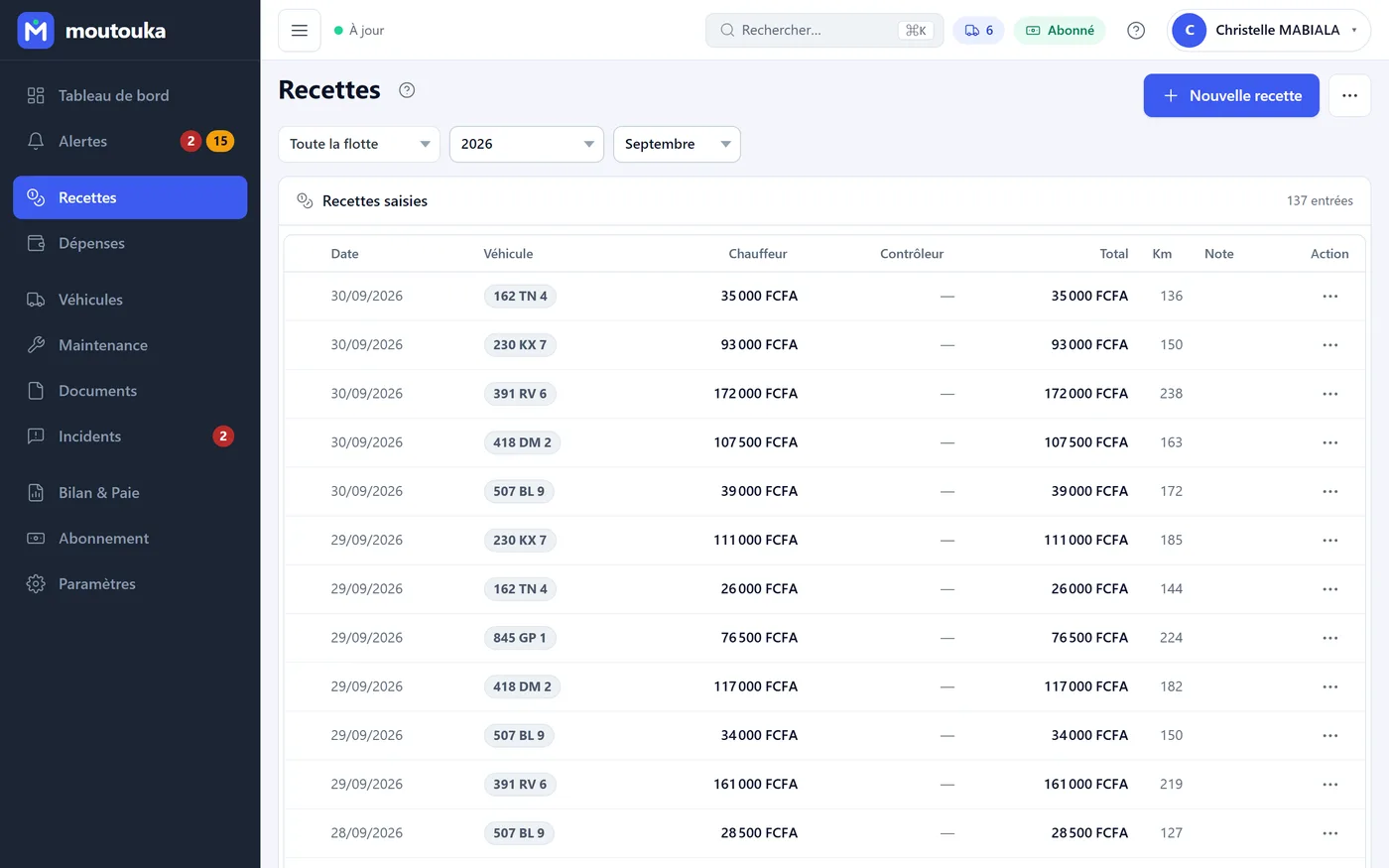Image resolution: width=1389 pixels, height=868 pixels.
Task: Focus the Rechercher search field
Action: coord(824,31)
